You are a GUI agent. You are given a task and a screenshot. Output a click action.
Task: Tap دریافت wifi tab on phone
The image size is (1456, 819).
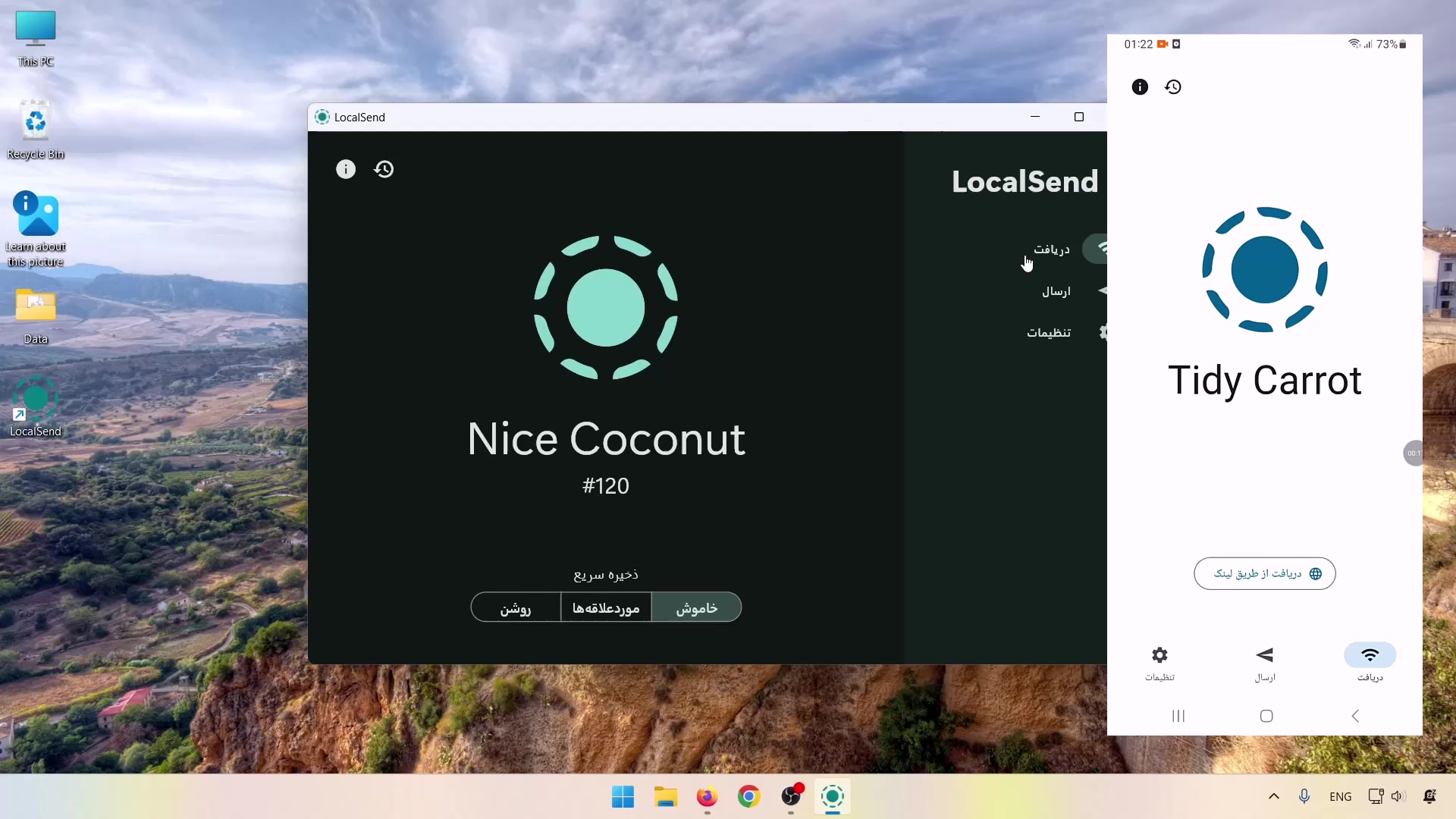(x=1370, y=664)
